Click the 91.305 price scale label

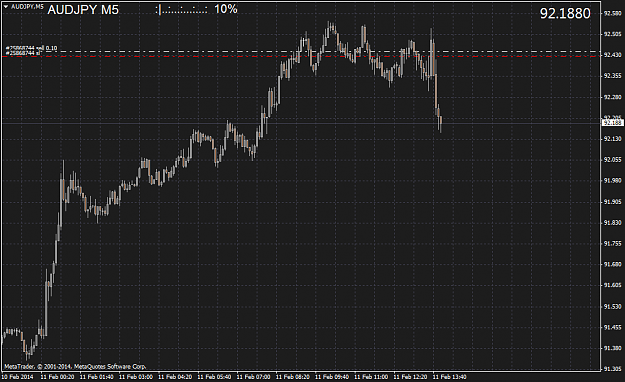point(612,369)
